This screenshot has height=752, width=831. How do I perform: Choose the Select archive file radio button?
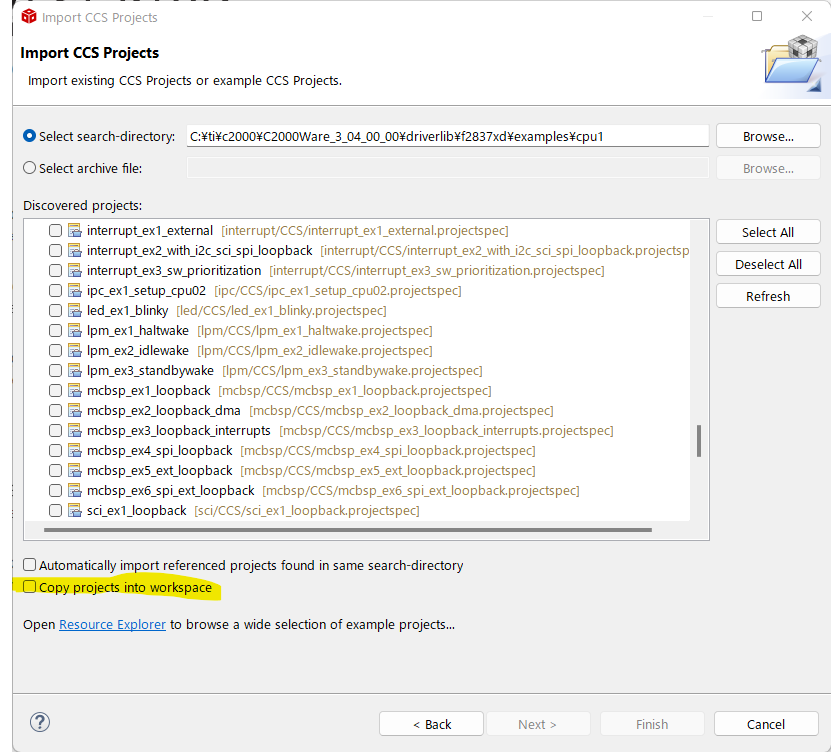coord(30,168)
